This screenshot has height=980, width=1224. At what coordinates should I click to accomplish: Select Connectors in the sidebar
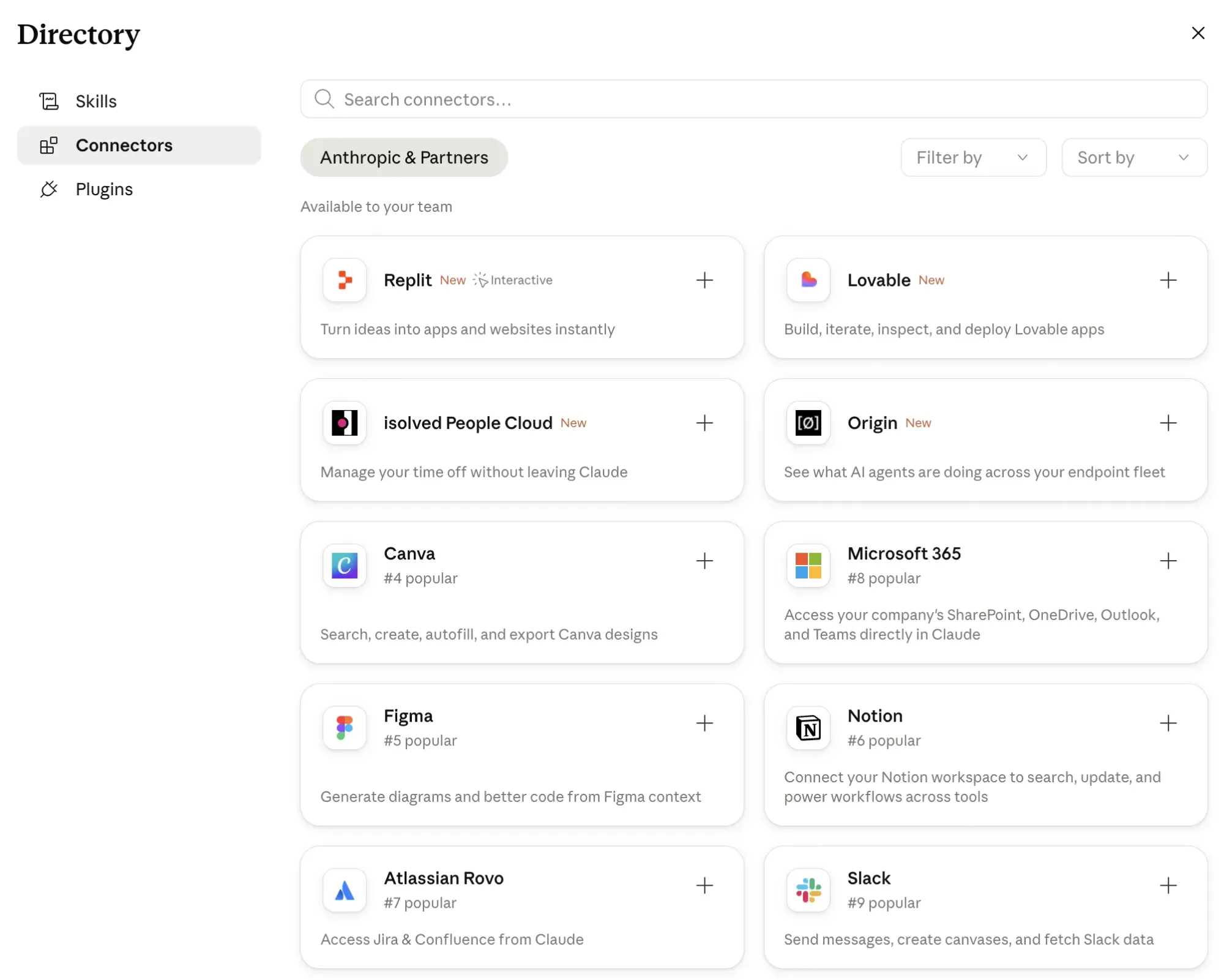[139, 145]
